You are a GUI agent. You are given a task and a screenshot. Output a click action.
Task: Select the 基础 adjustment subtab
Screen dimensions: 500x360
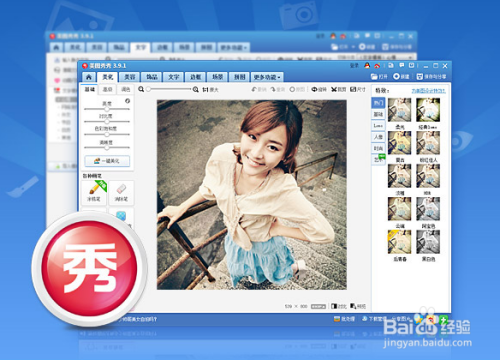[x=90, y=89]
